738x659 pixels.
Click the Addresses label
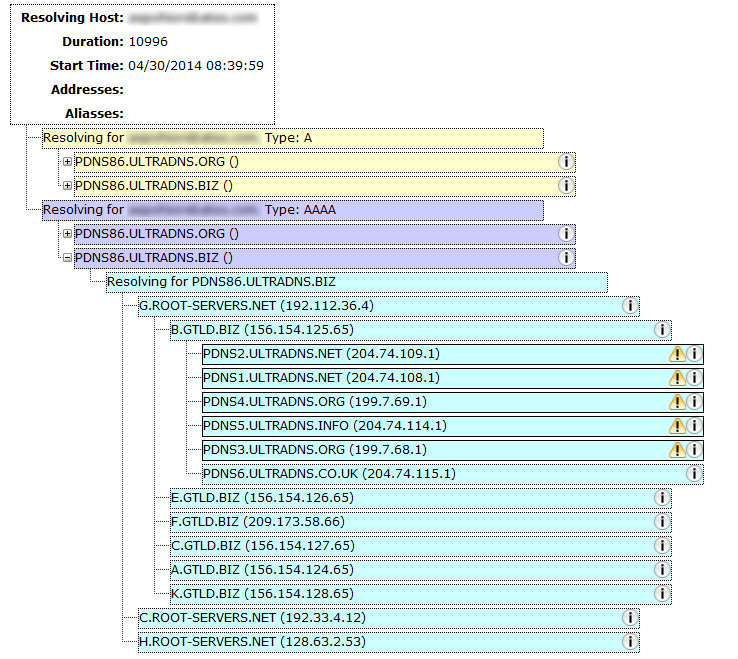pyautogui.click(x=88, y=89)
